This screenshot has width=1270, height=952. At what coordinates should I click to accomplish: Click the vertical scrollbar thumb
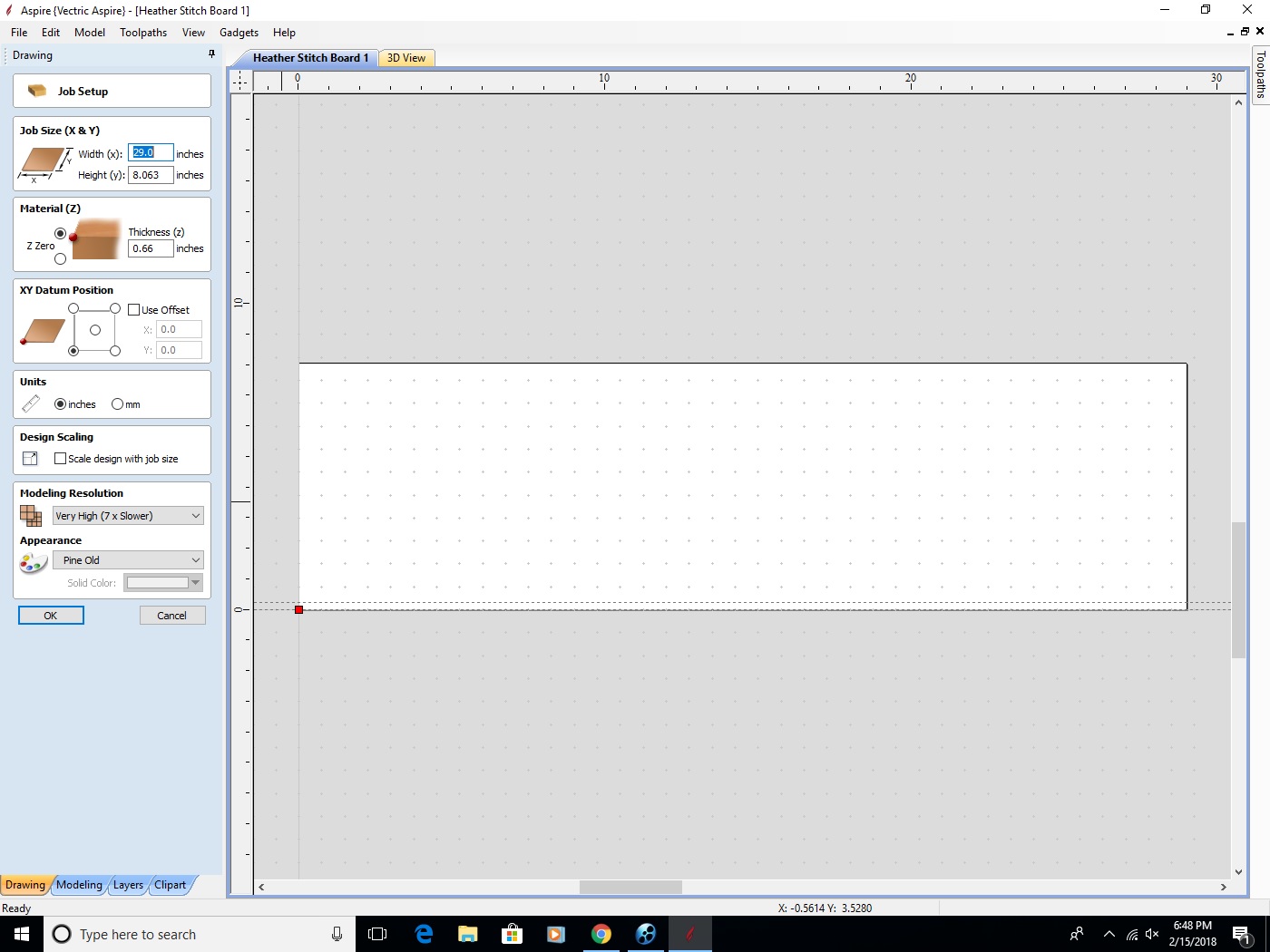[1238, 590]
